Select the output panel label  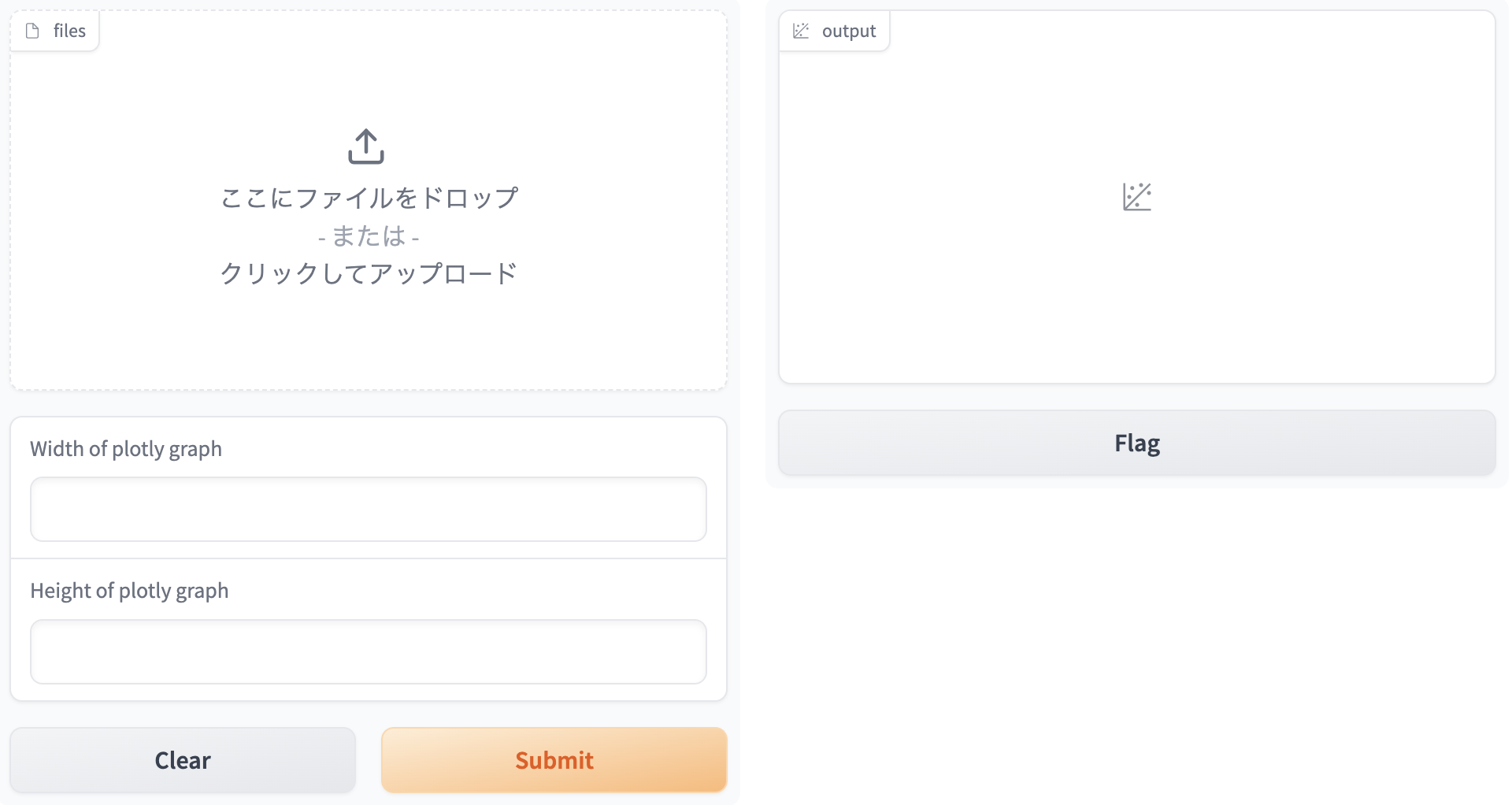849,31
